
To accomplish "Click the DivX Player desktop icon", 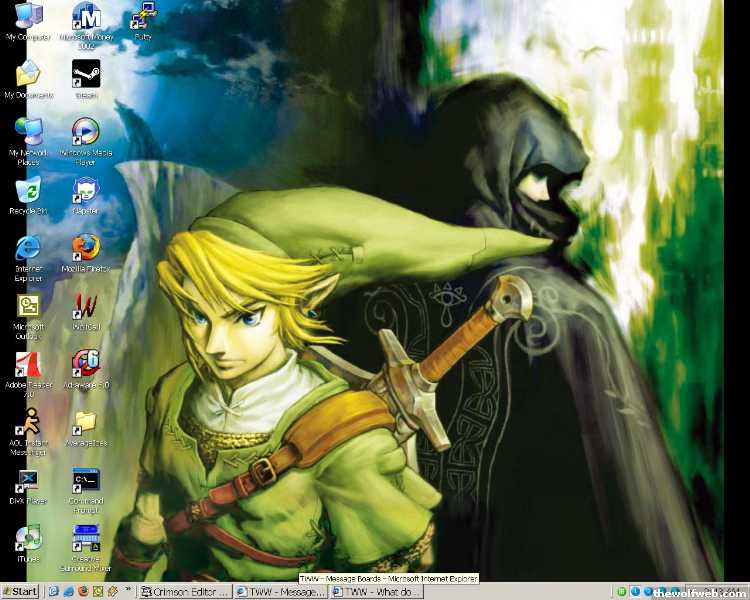I will pyautogui.click(x=28, y=479).
